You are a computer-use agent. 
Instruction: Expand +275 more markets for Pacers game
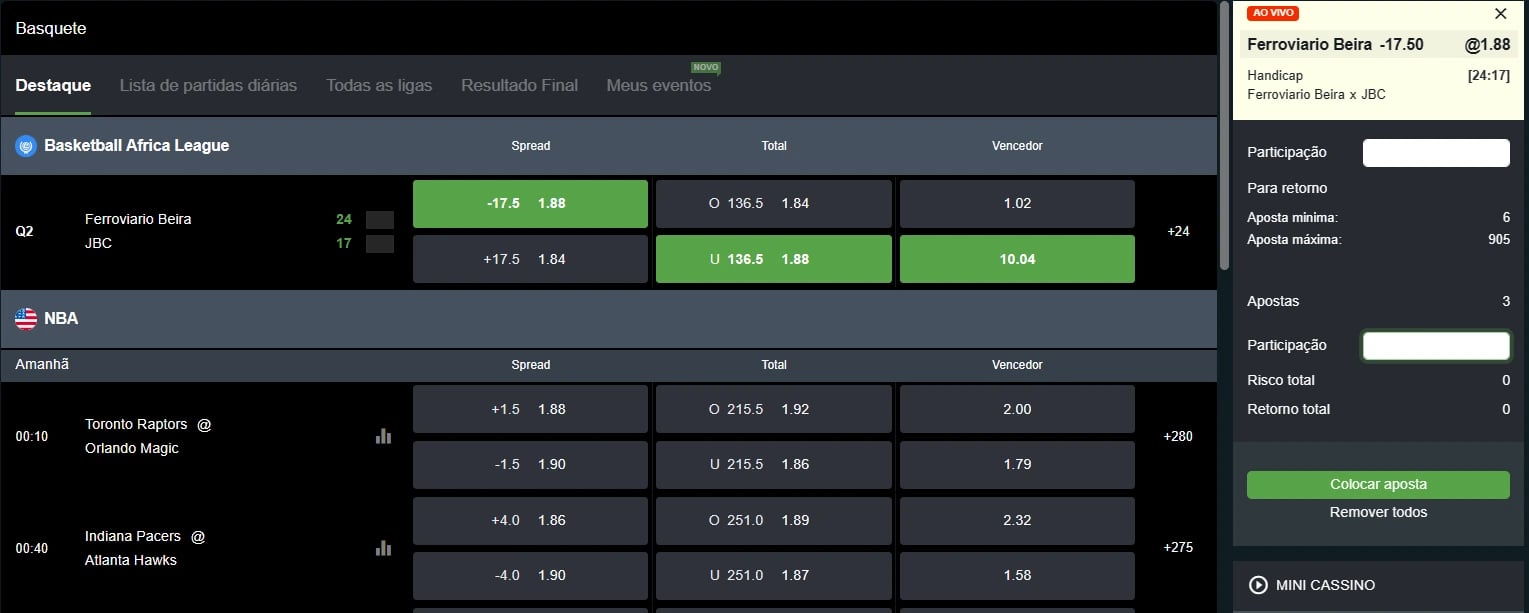pyautogui.click(x=1178, y=548)
